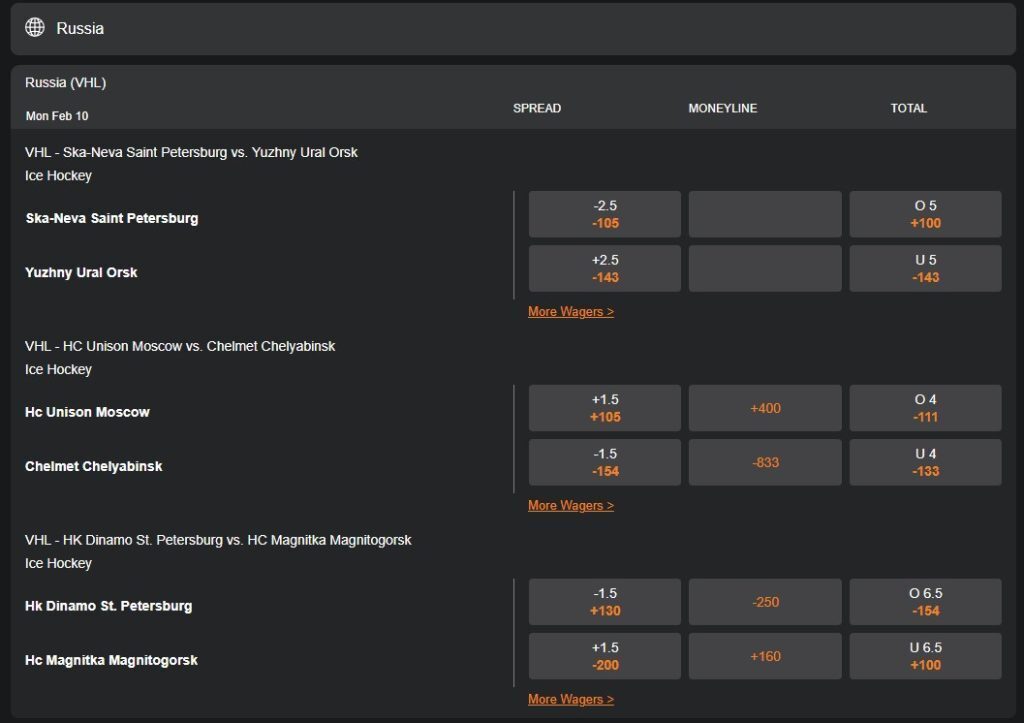Click the Yuzhny Ural Orsk team name
Screen dimensions: 1024x723
81,273
